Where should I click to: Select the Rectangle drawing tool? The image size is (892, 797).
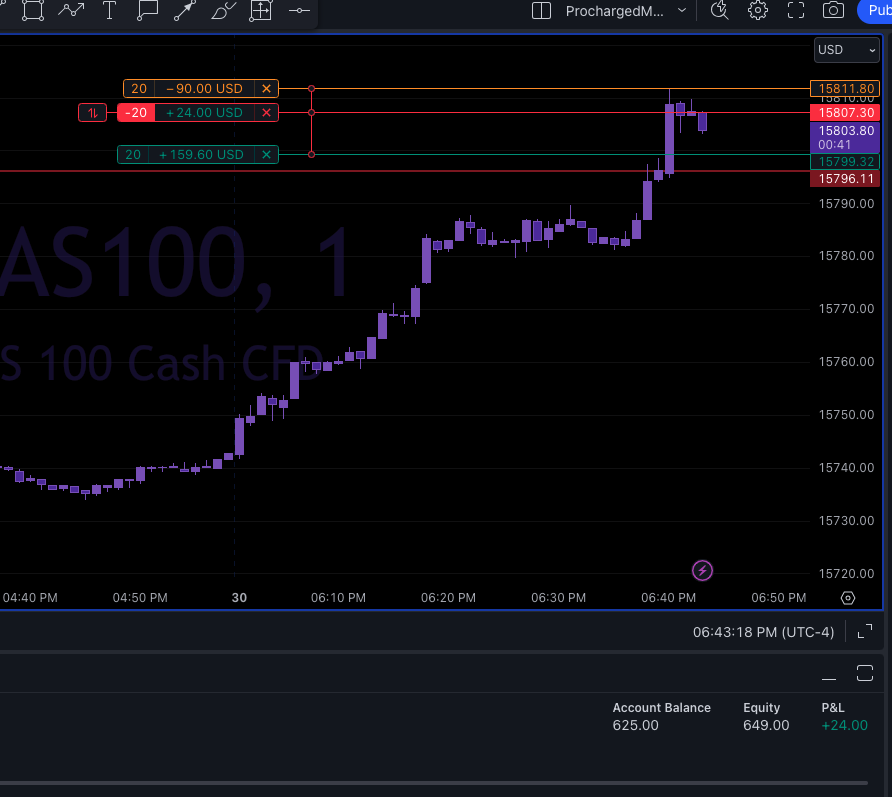pyautogui.click(x=33, y=11)
